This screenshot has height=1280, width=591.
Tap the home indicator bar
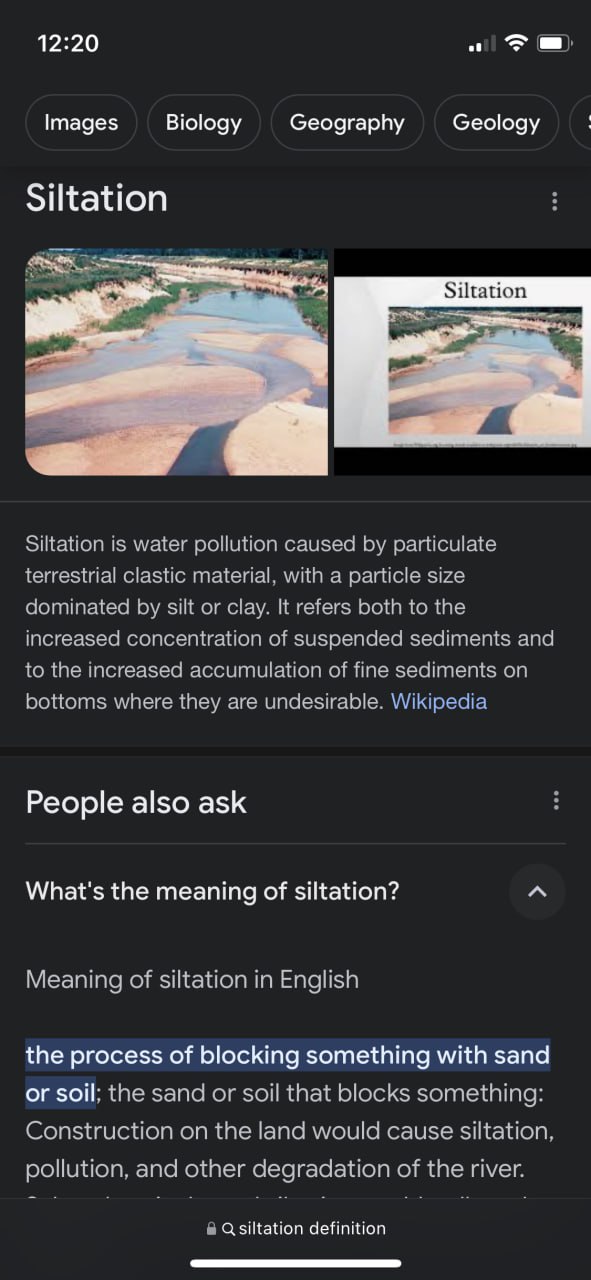(296, 1263)
